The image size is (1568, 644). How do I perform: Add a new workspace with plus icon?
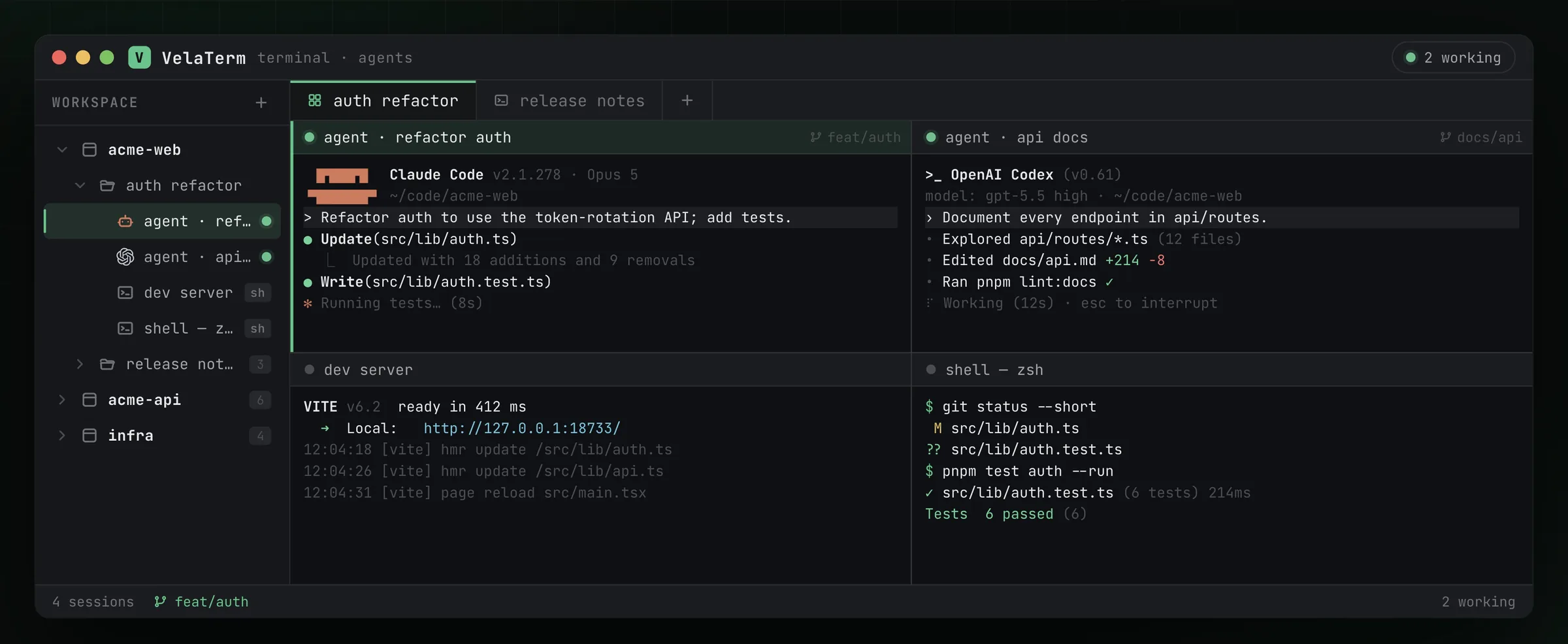(261, 103)
